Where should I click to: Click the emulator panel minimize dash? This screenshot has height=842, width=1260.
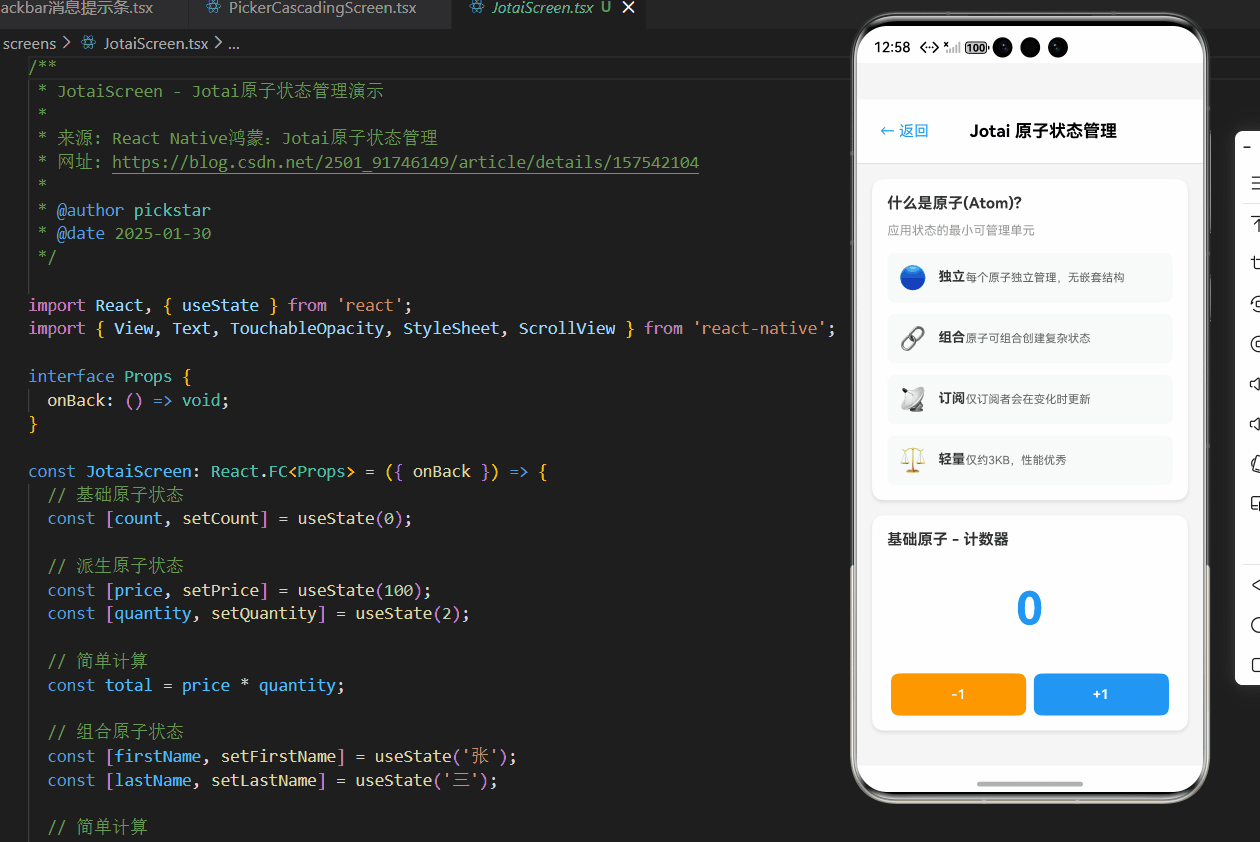(x=1248, y=146)
